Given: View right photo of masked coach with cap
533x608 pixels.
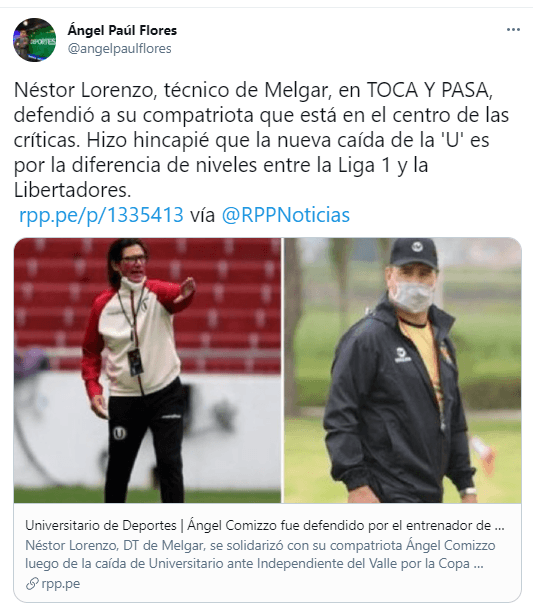Looking at the screenshot, I should coord(402,370).
